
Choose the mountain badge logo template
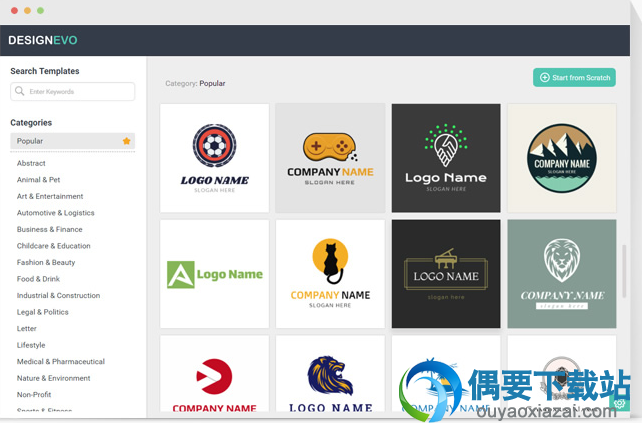[x=562, y=158]
